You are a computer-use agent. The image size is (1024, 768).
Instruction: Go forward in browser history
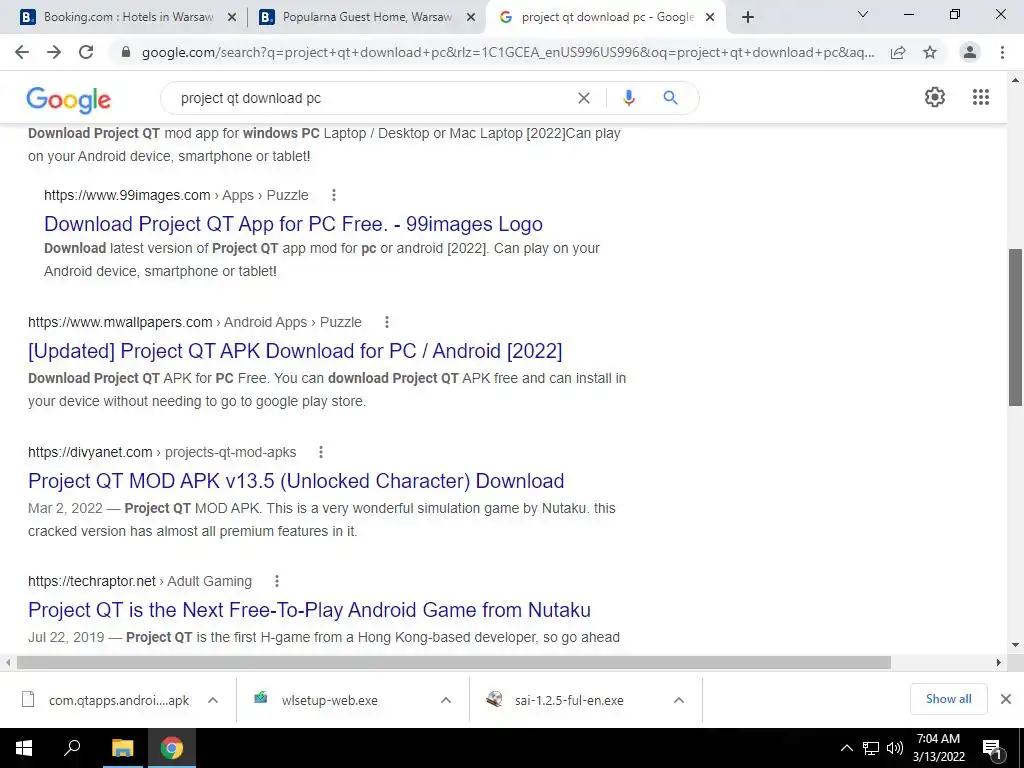click(54, 52)
